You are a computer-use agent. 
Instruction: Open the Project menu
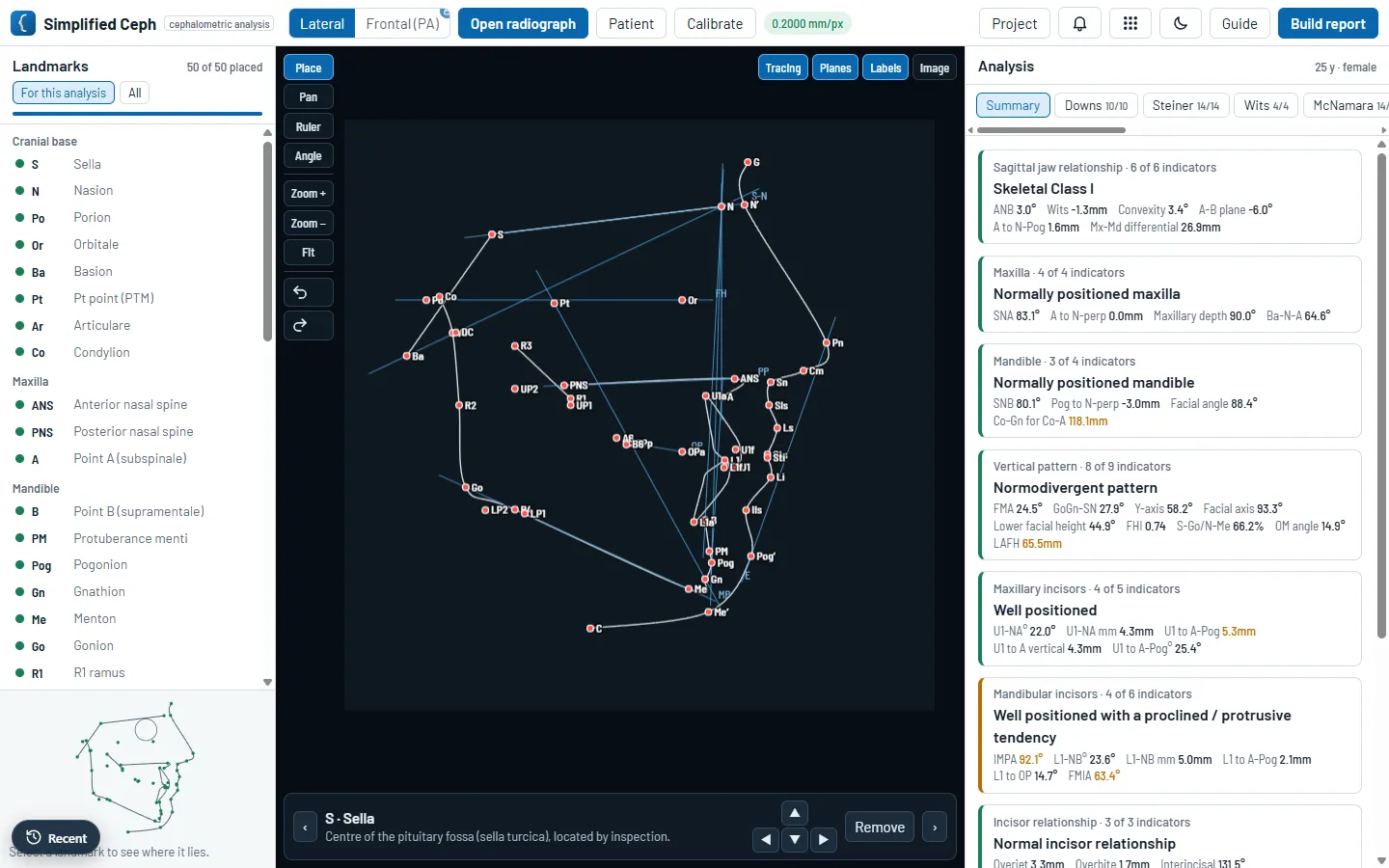pyautogui.click(x=1015, y=23)
